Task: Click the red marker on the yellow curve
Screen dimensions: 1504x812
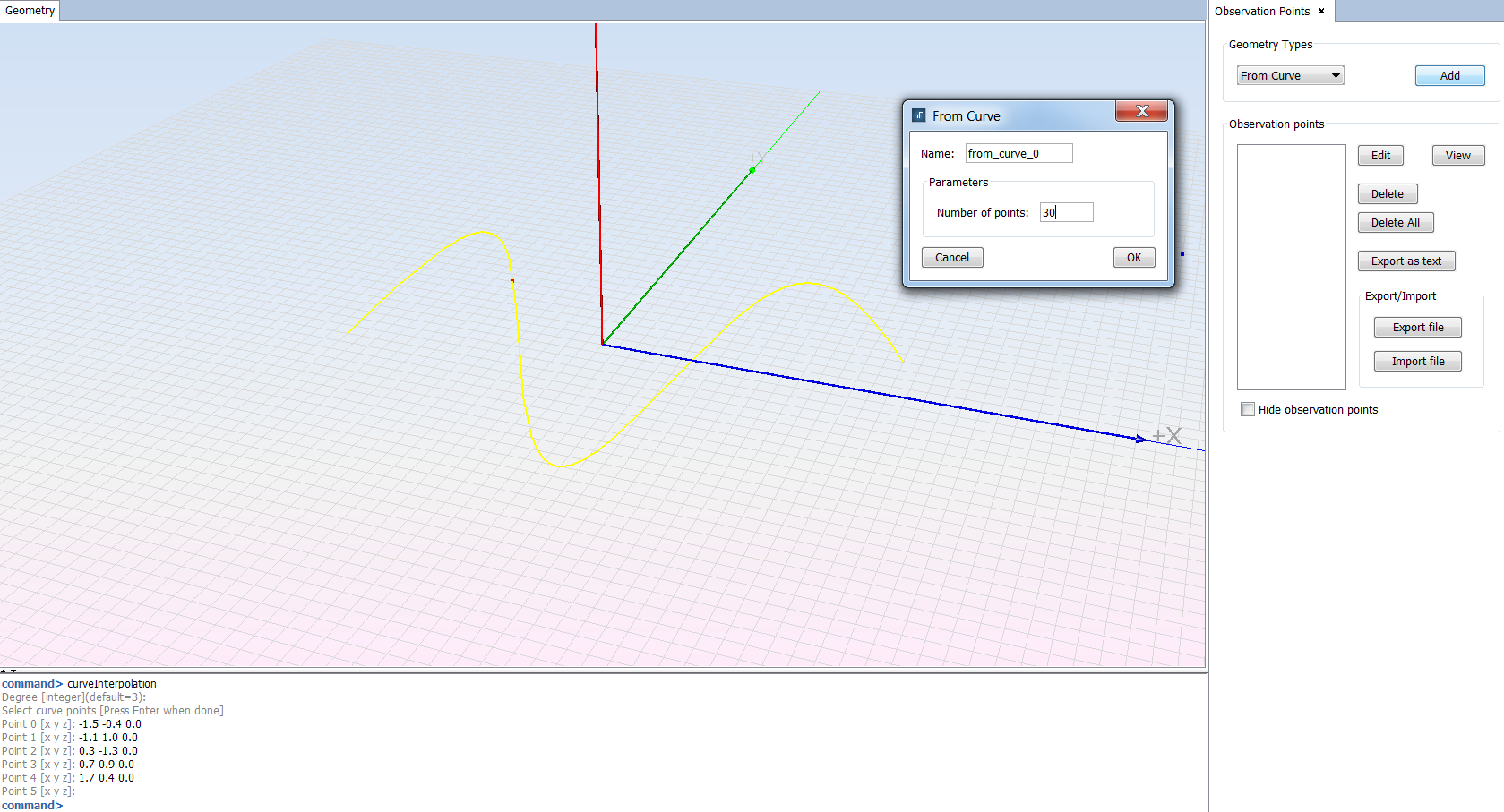Action: coord(512,281)
